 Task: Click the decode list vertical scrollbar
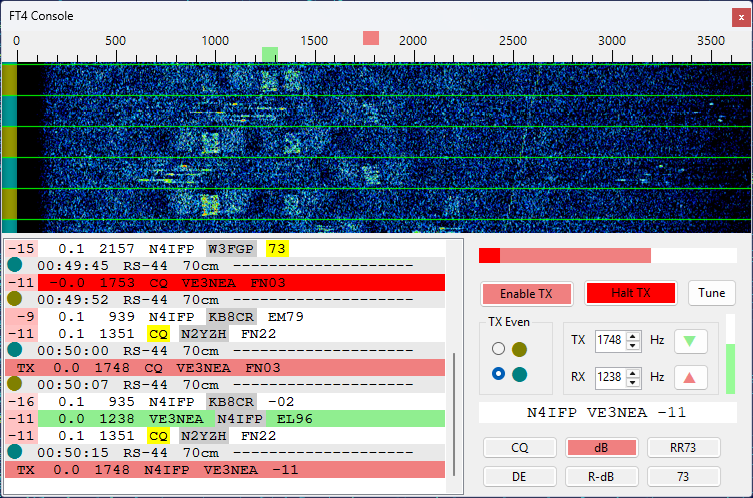[454, 400]
